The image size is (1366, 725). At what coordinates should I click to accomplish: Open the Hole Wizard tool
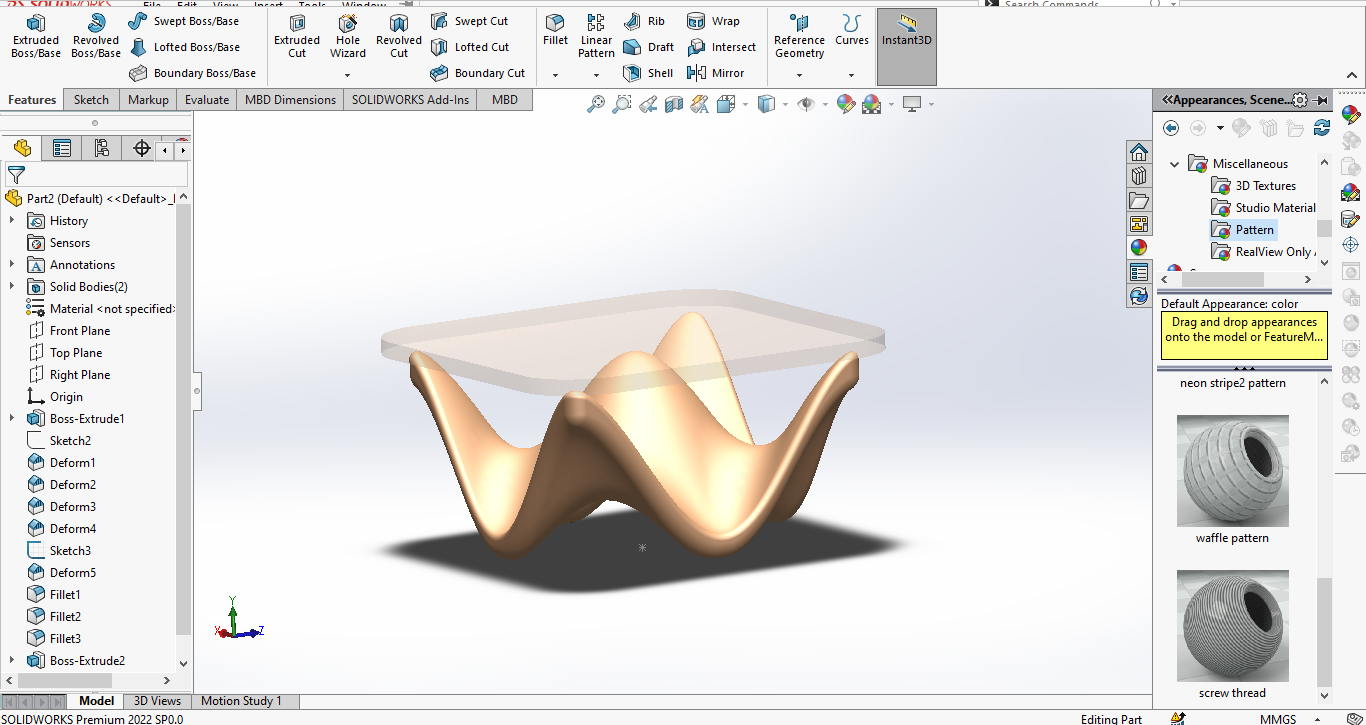click(x=348, y=36)
